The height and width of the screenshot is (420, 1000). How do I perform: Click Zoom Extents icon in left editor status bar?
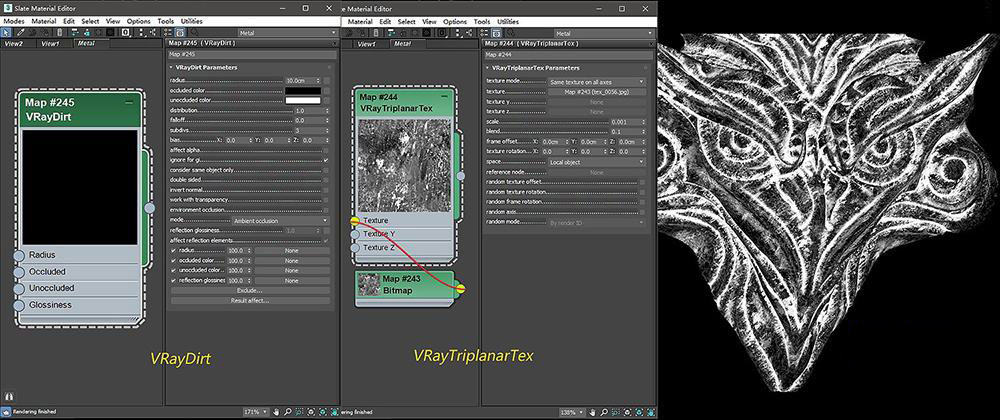(x=311, y=412)
